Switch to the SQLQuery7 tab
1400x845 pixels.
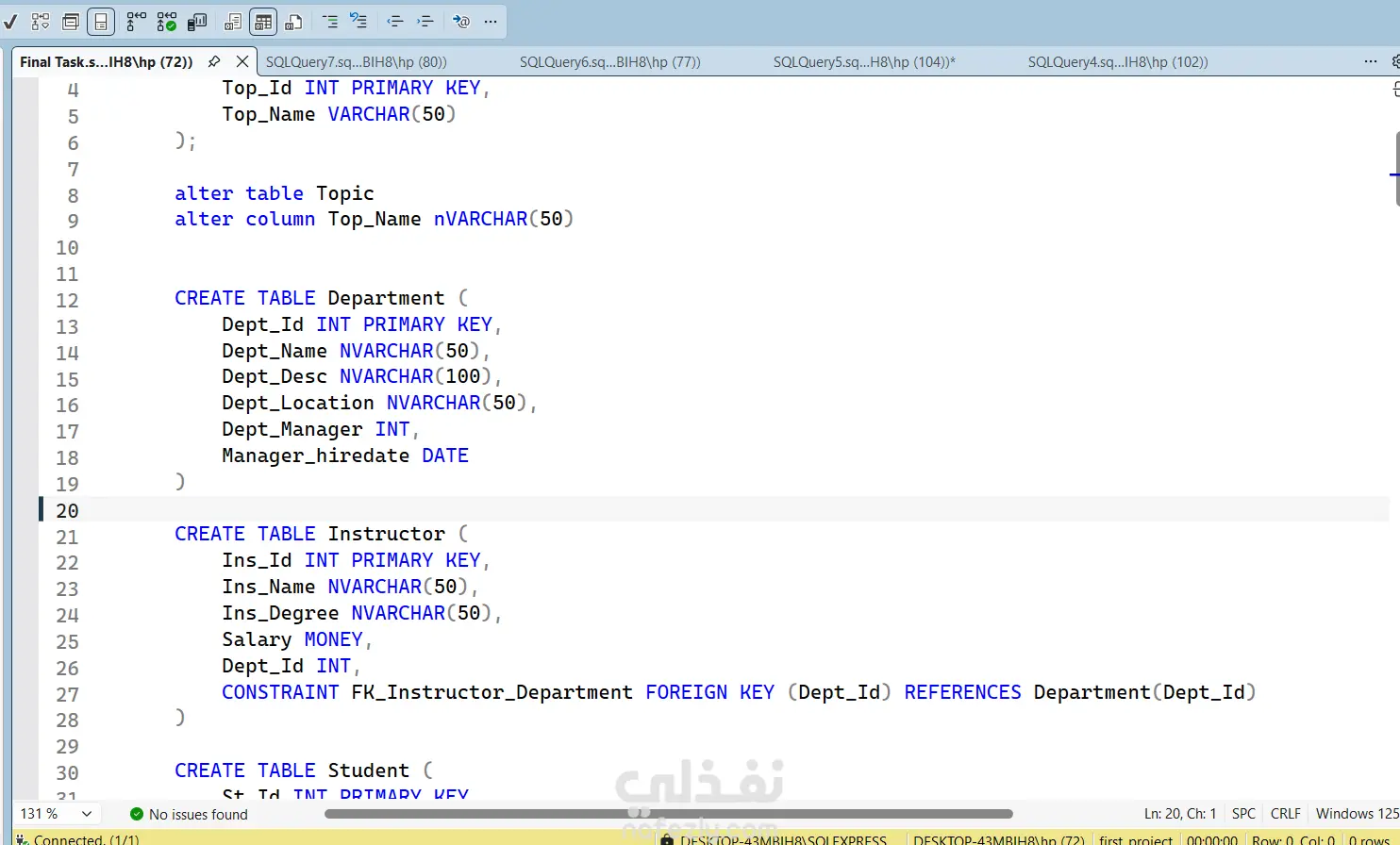[357, 62]
